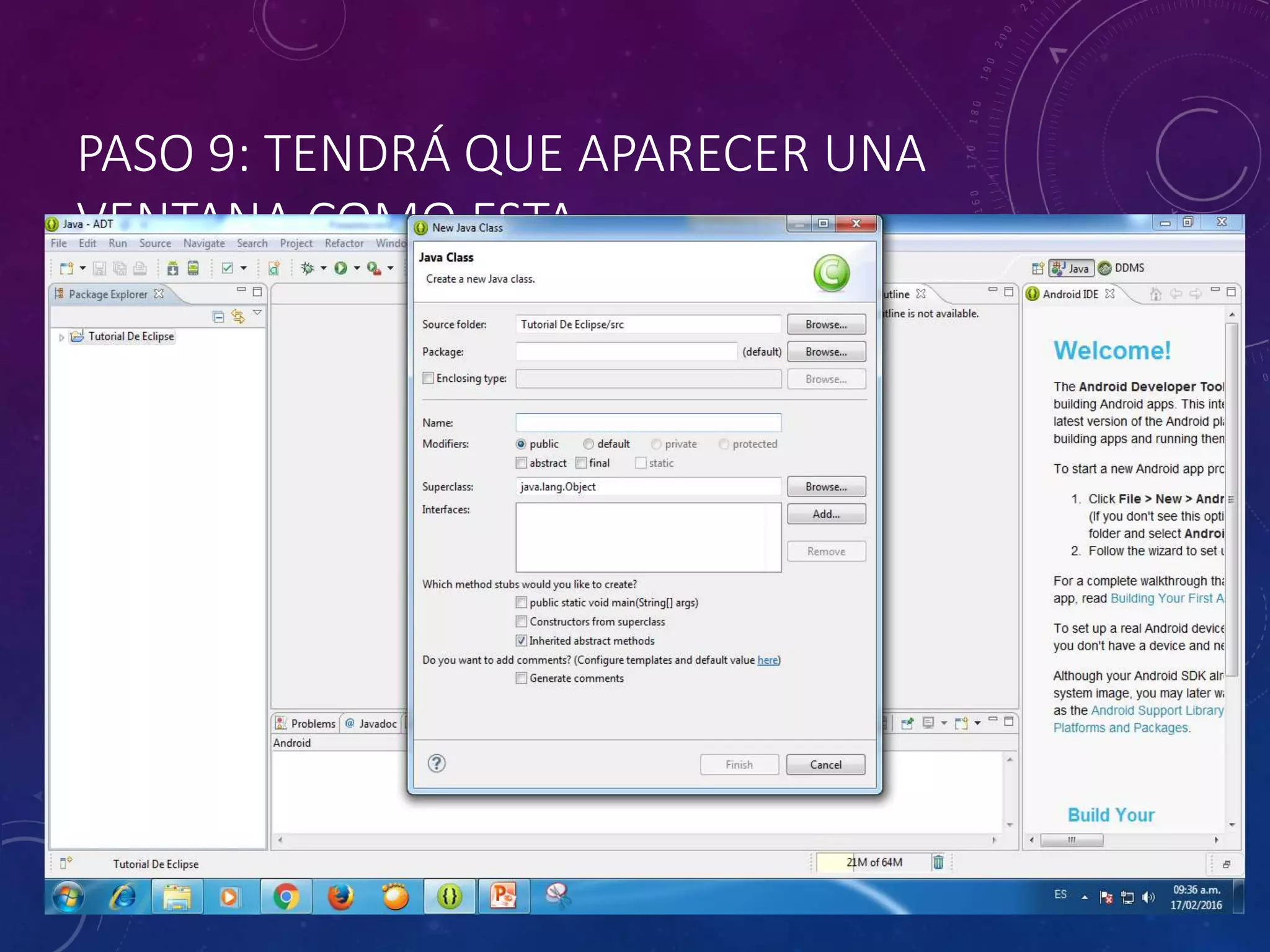Image resolution: width=1270 pixels, height=952 pixels.
Task: Switch to the Javadoc tab
Action: (371, 723)
